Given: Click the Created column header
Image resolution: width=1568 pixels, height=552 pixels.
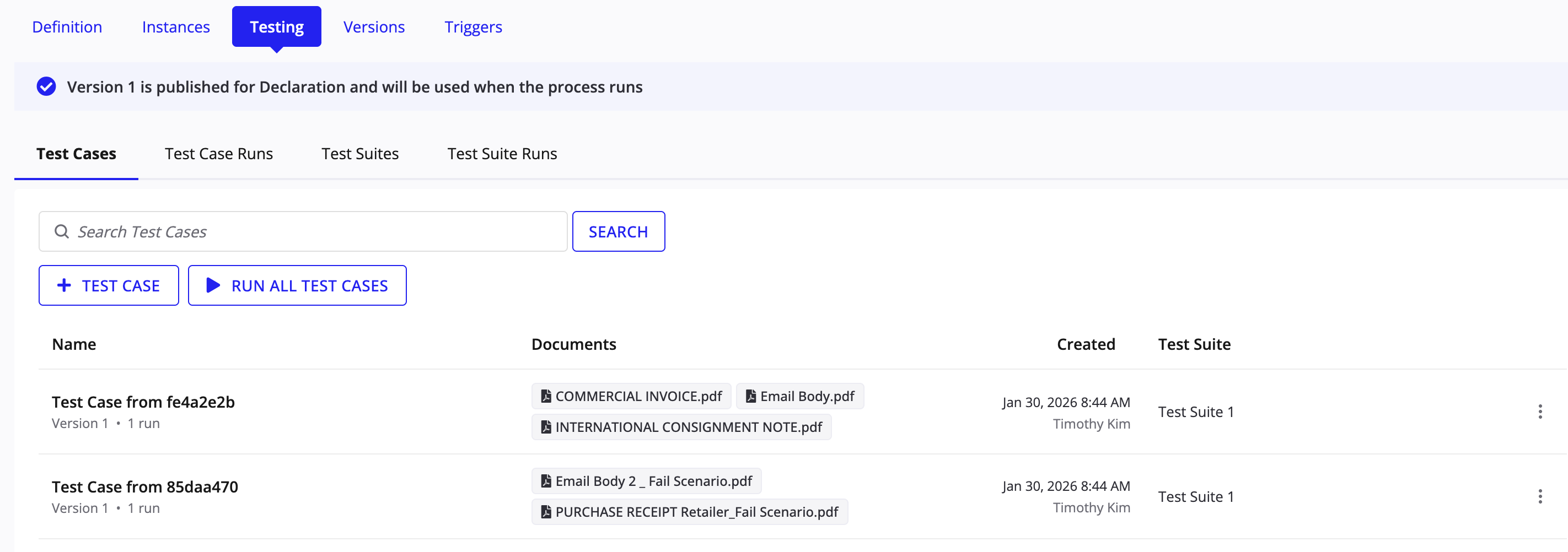Looking at the screenshot, I should tap(1086, 345).
